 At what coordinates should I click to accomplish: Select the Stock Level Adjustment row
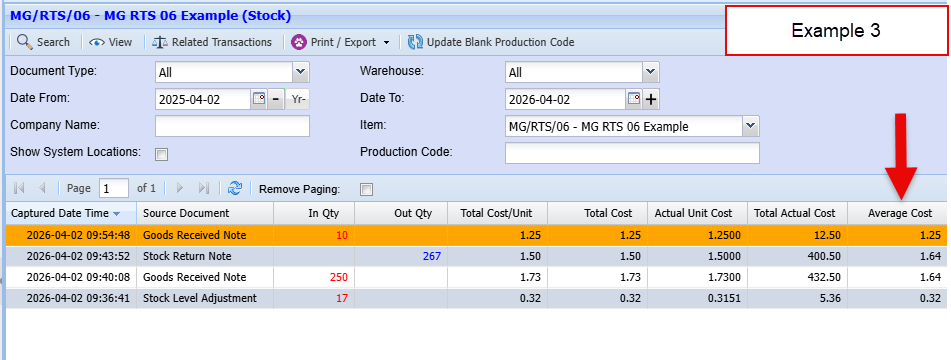(x=476, y=298)
